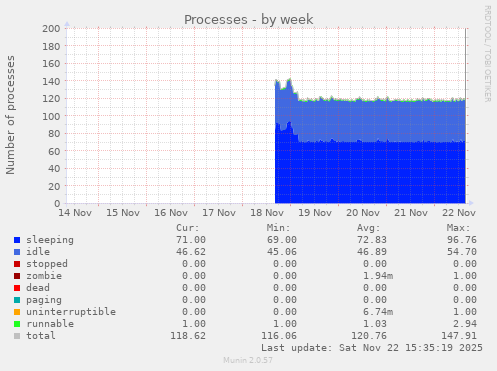Image resolution: width=497 pixels, height=371 pixels.
Task: Click the 'stopped' legend label
Action: tap(47, 264)
